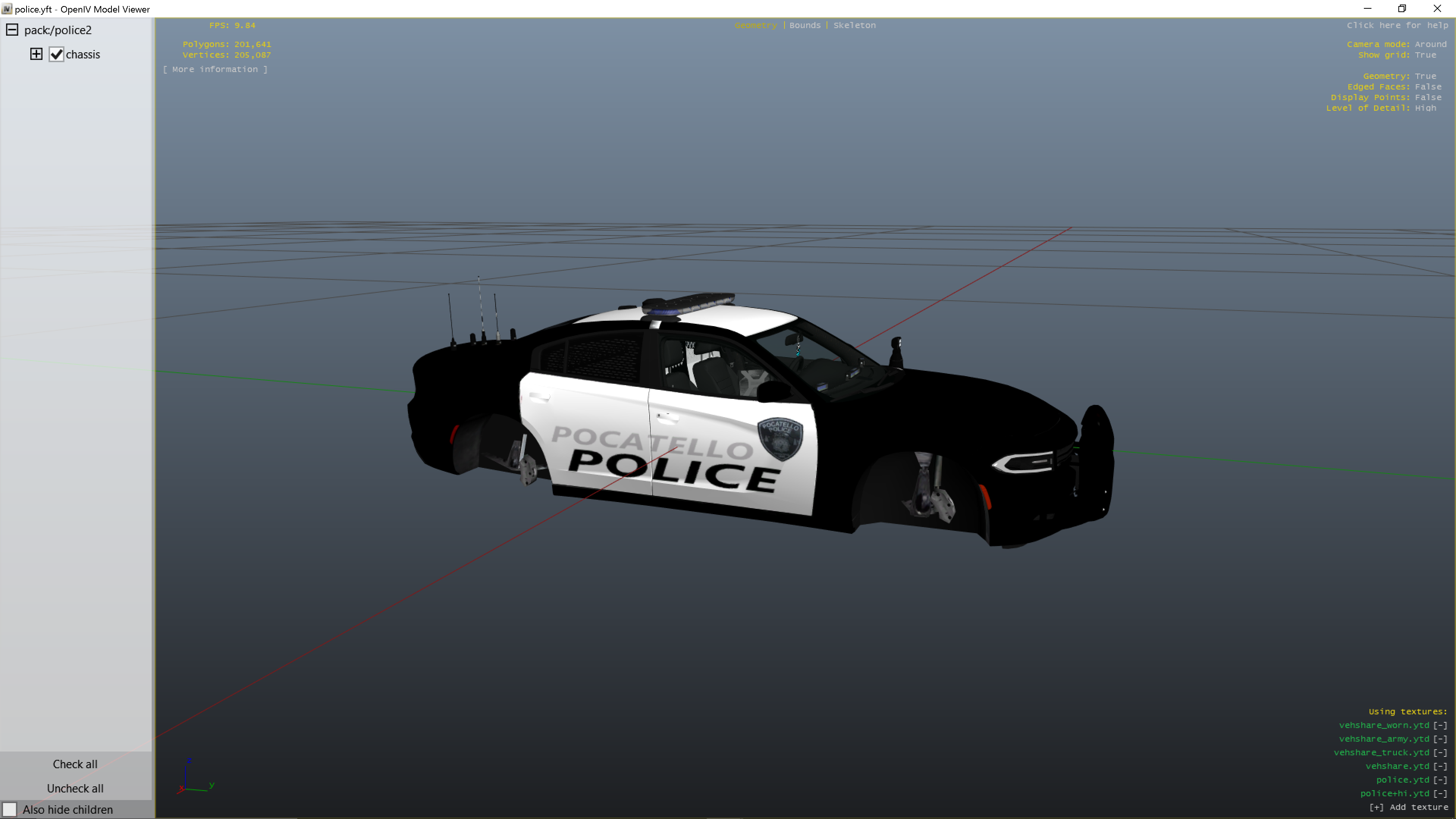Expand the chassis tree node
Image resolution: width=1456 pixels, height=819 pixels.
36,54
